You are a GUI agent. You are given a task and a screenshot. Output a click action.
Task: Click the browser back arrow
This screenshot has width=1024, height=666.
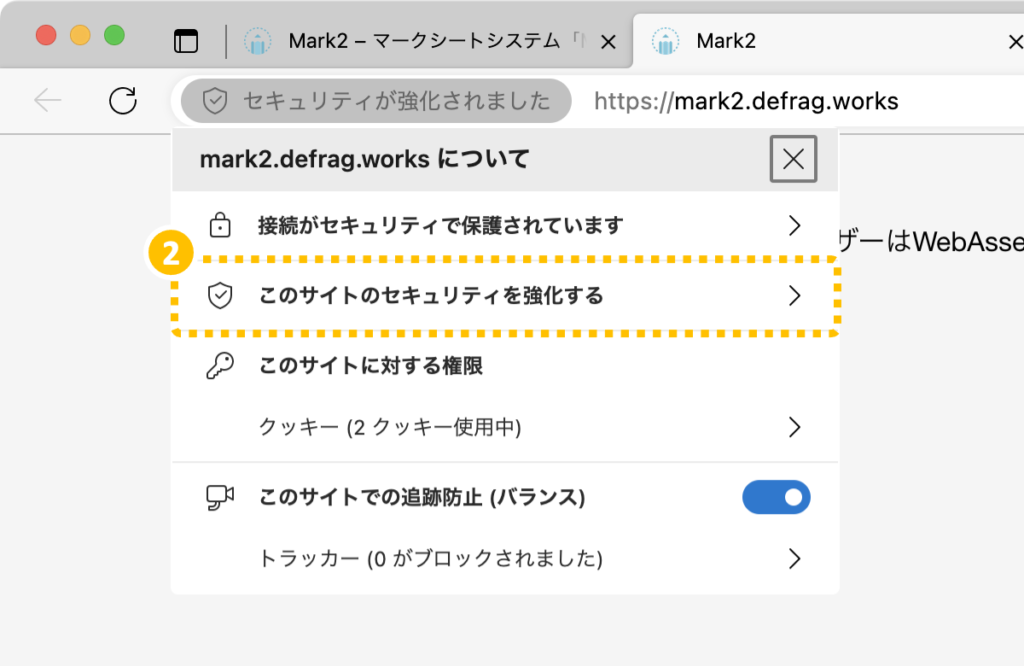pos(48,101)
